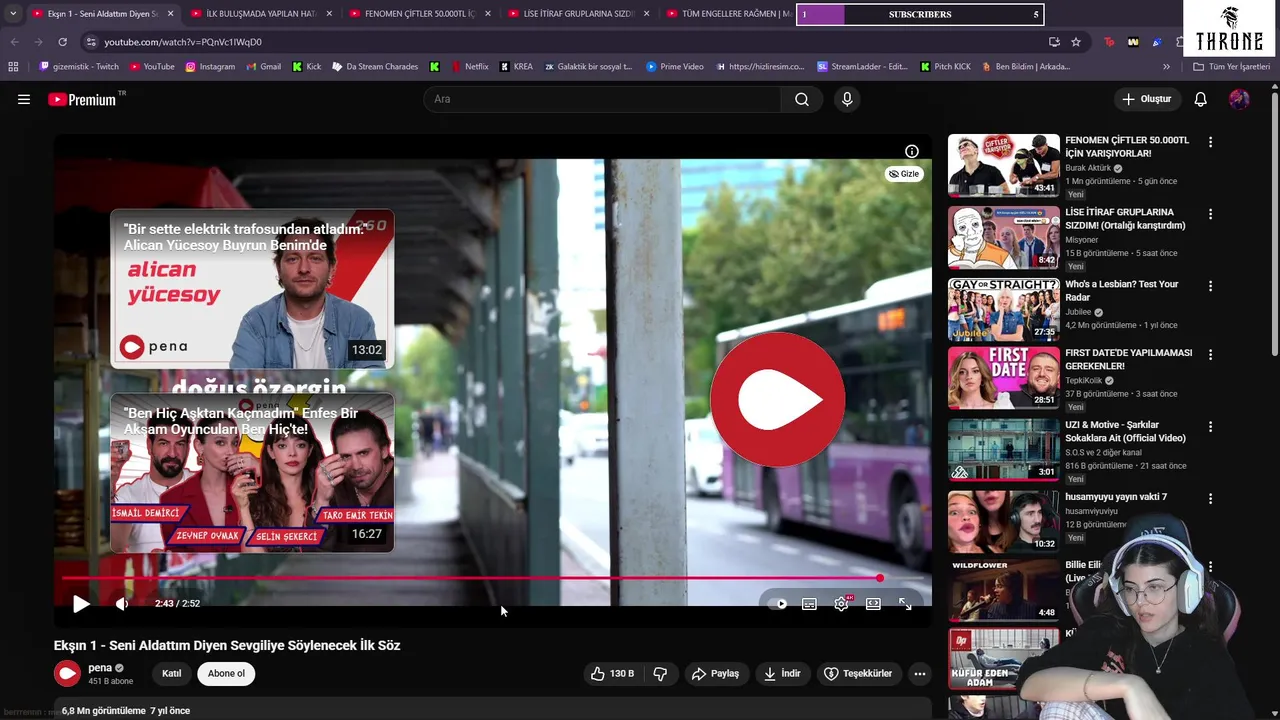The width and height of the screenshot is (1280, 720).
Task: Click the Katıl join button
Action: [172, 674]
